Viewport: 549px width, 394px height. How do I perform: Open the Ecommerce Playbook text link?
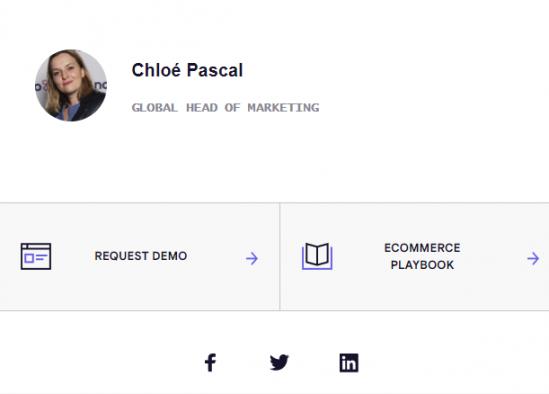[422, 256]
